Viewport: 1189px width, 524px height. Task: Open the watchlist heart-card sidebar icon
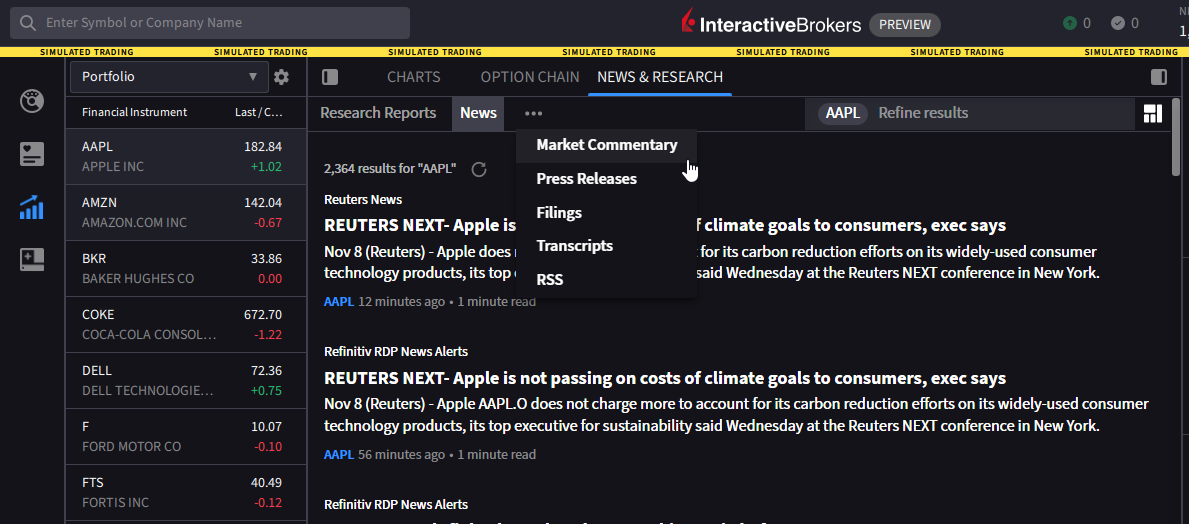pyautogui.click(x=32, y=154)
